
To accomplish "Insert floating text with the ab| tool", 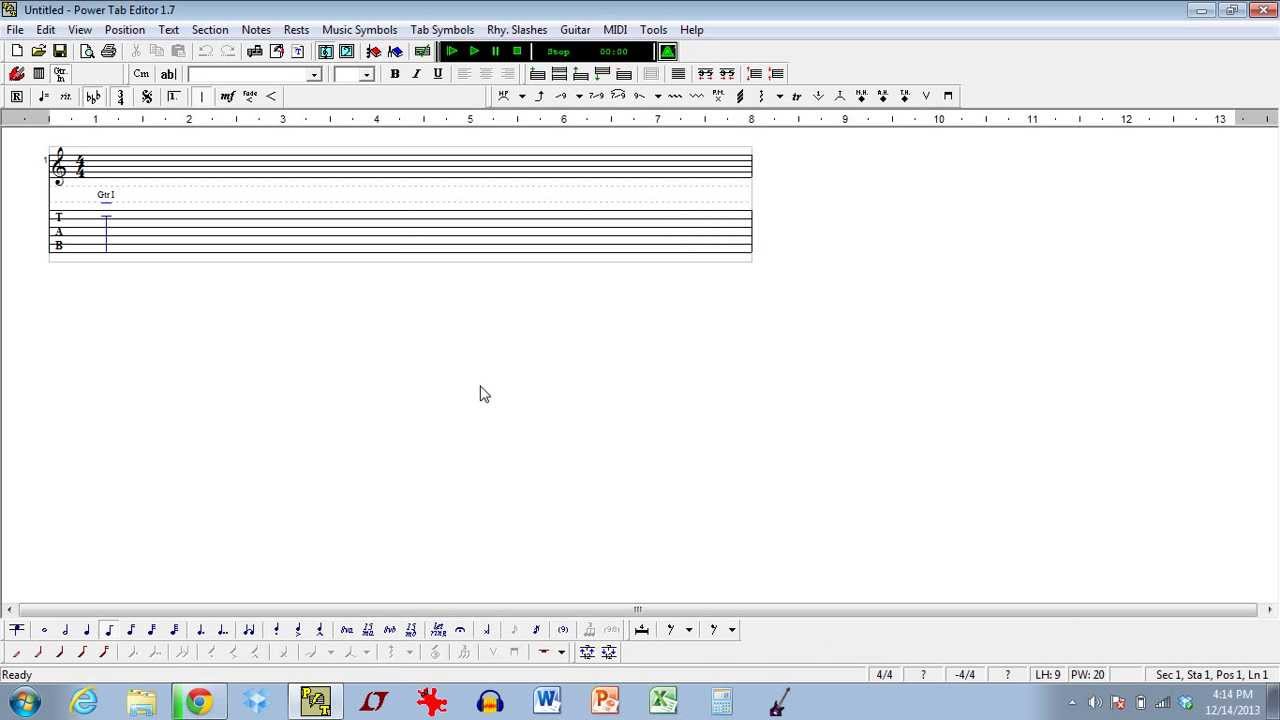I will click(x=168, y=74).
